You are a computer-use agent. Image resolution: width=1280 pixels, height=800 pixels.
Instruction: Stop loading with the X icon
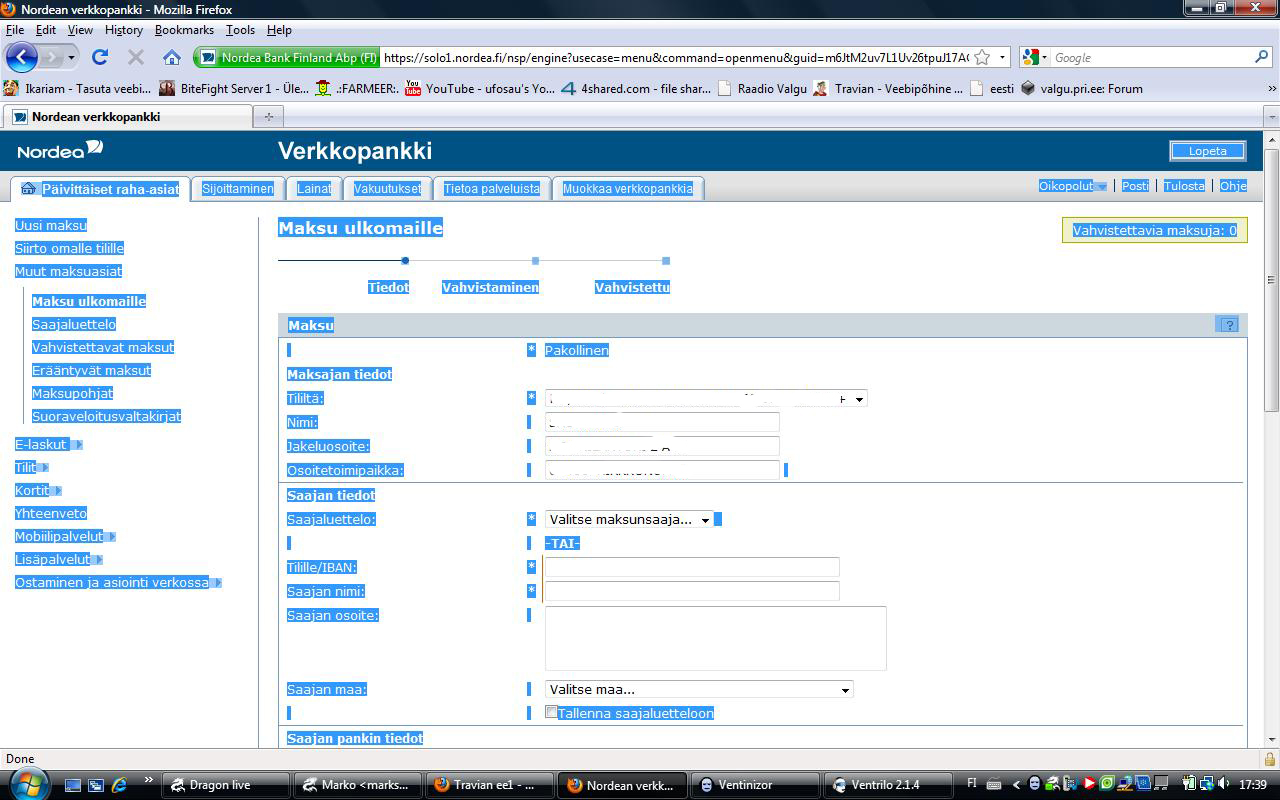click(x=136, y=57)
